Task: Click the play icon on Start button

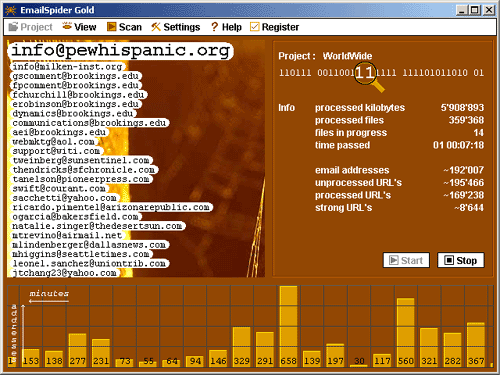Action: click(x=394, y=260)
